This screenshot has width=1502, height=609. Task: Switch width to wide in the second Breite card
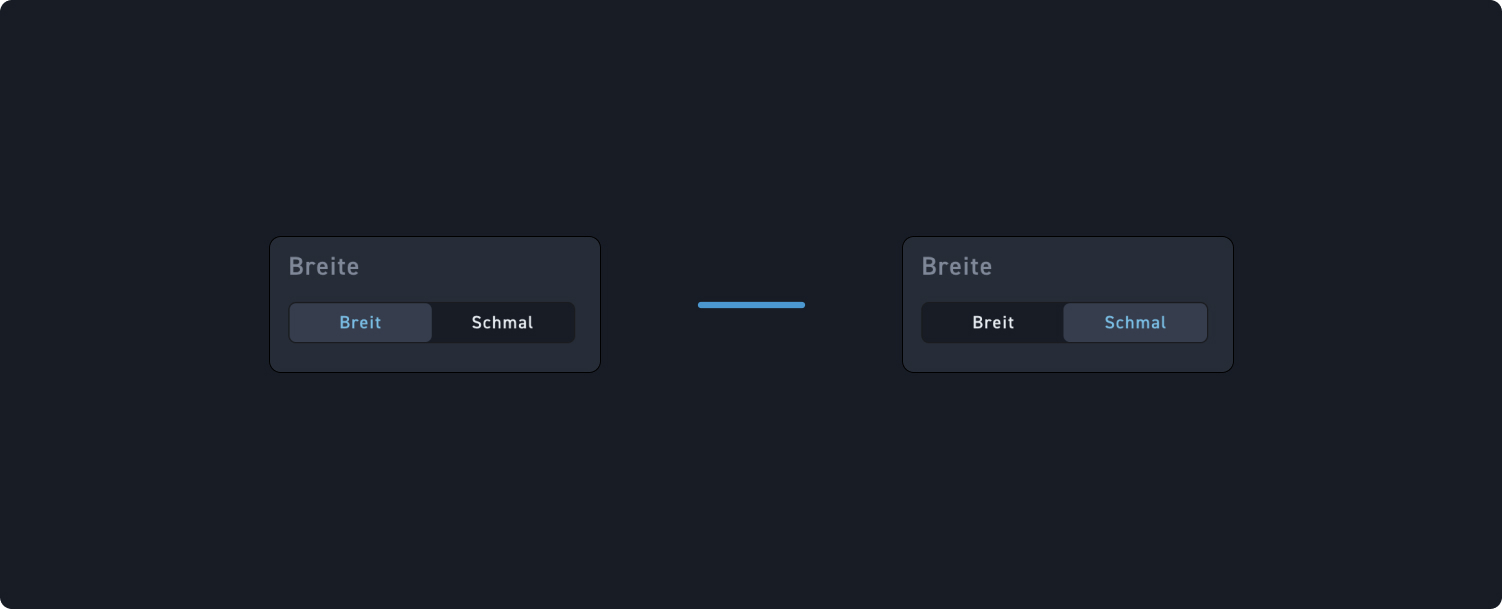pyautogui.click(x=993, y=323)
